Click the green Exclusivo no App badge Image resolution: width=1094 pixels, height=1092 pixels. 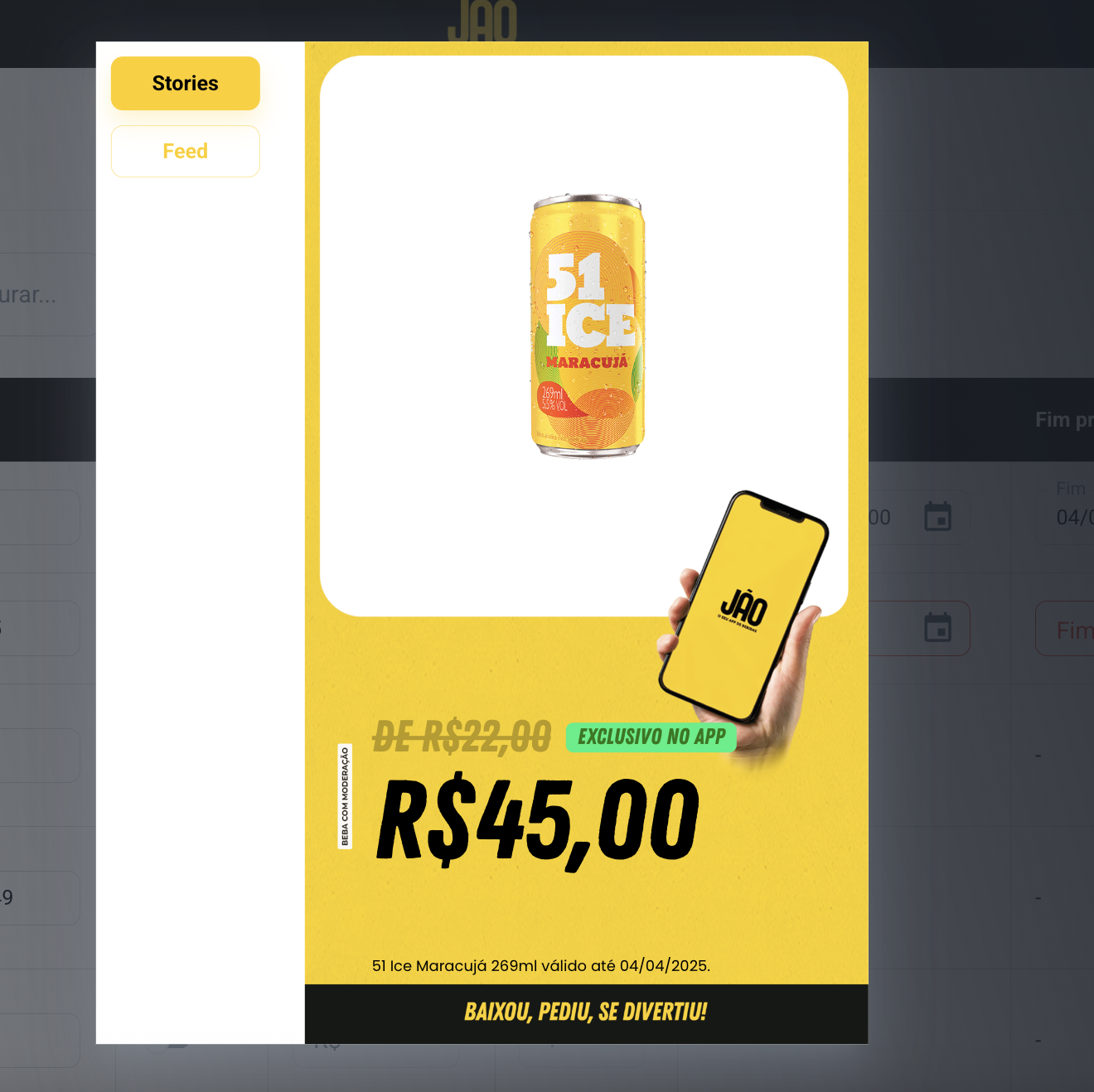[x=651, y=737]
